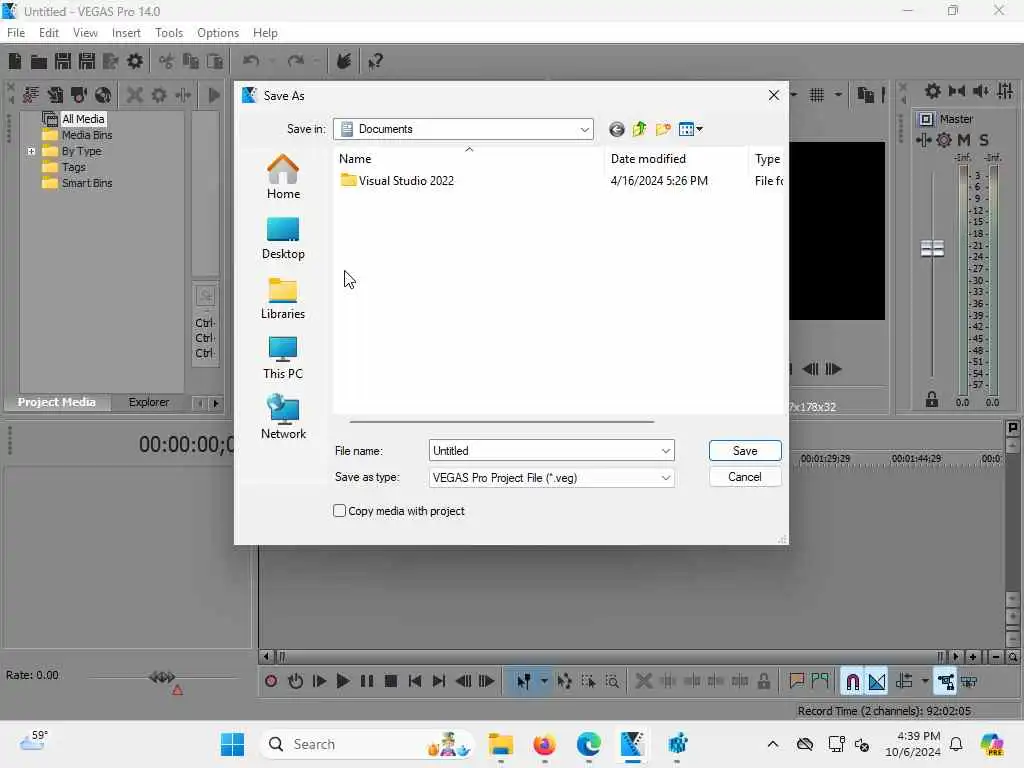1024x768 pixels.
Task: Click the Go to Start transport button
Action: (x=415, y=681)
